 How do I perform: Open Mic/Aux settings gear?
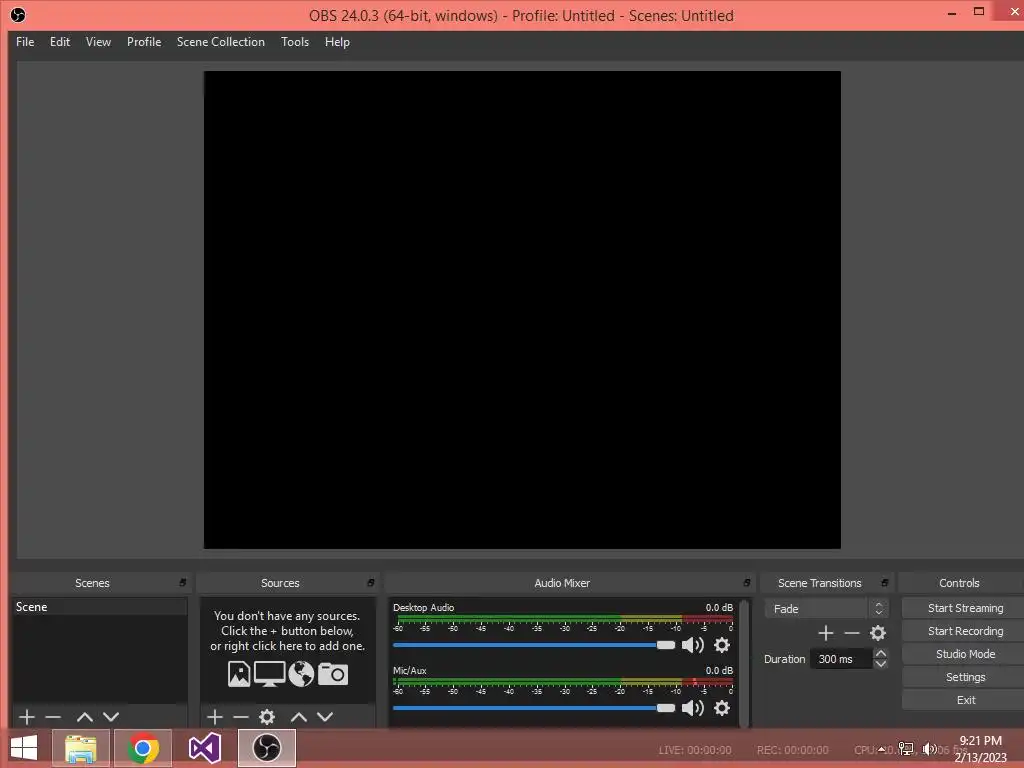point(722,708)
